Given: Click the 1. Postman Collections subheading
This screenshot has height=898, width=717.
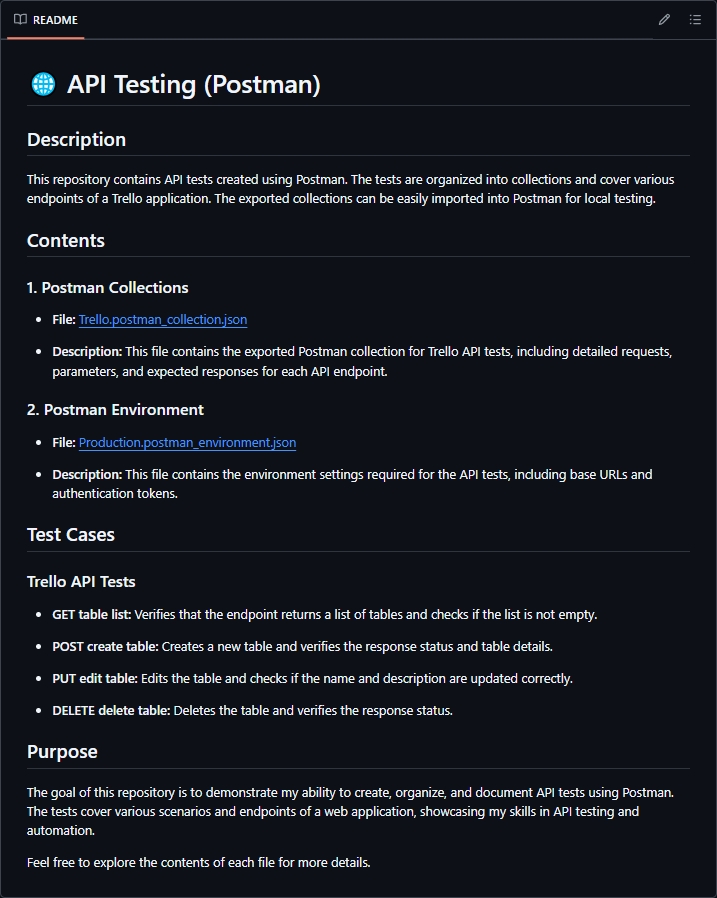Looking at the screenshot, I should click(x=108, y=288).
